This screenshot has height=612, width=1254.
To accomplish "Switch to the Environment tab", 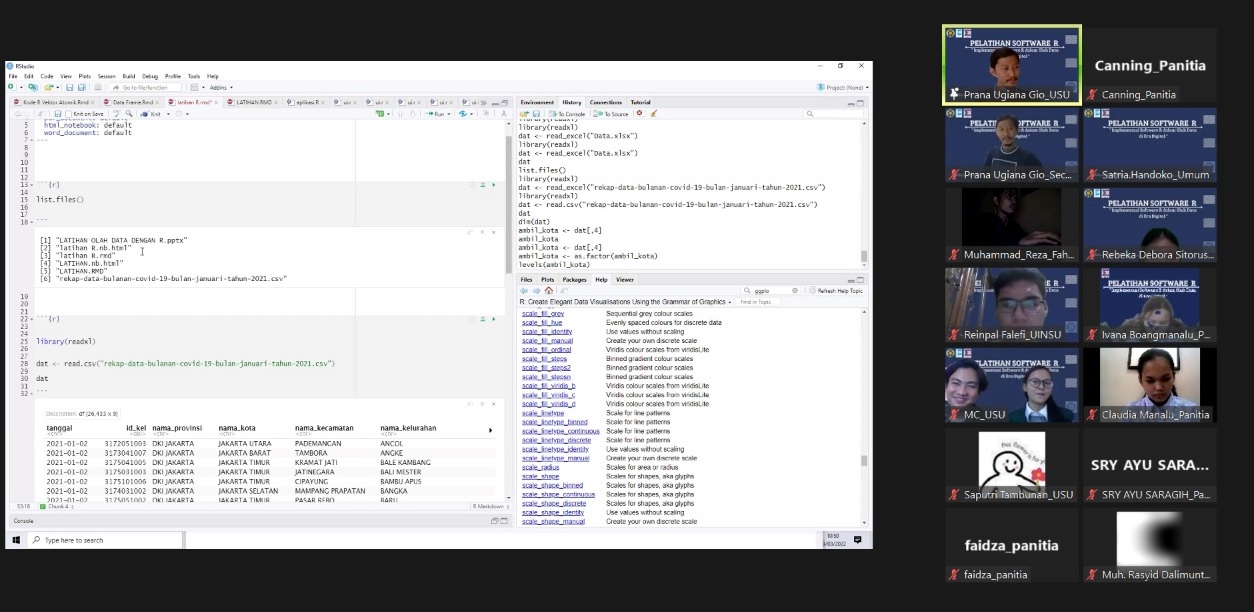I will click(x=537, y=102).
